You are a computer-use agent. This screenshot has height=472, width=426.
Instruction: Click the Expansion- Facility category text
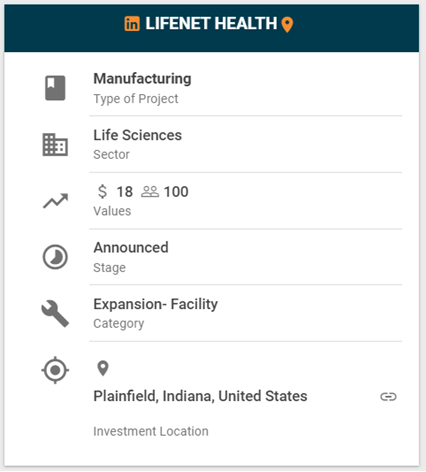156,304
